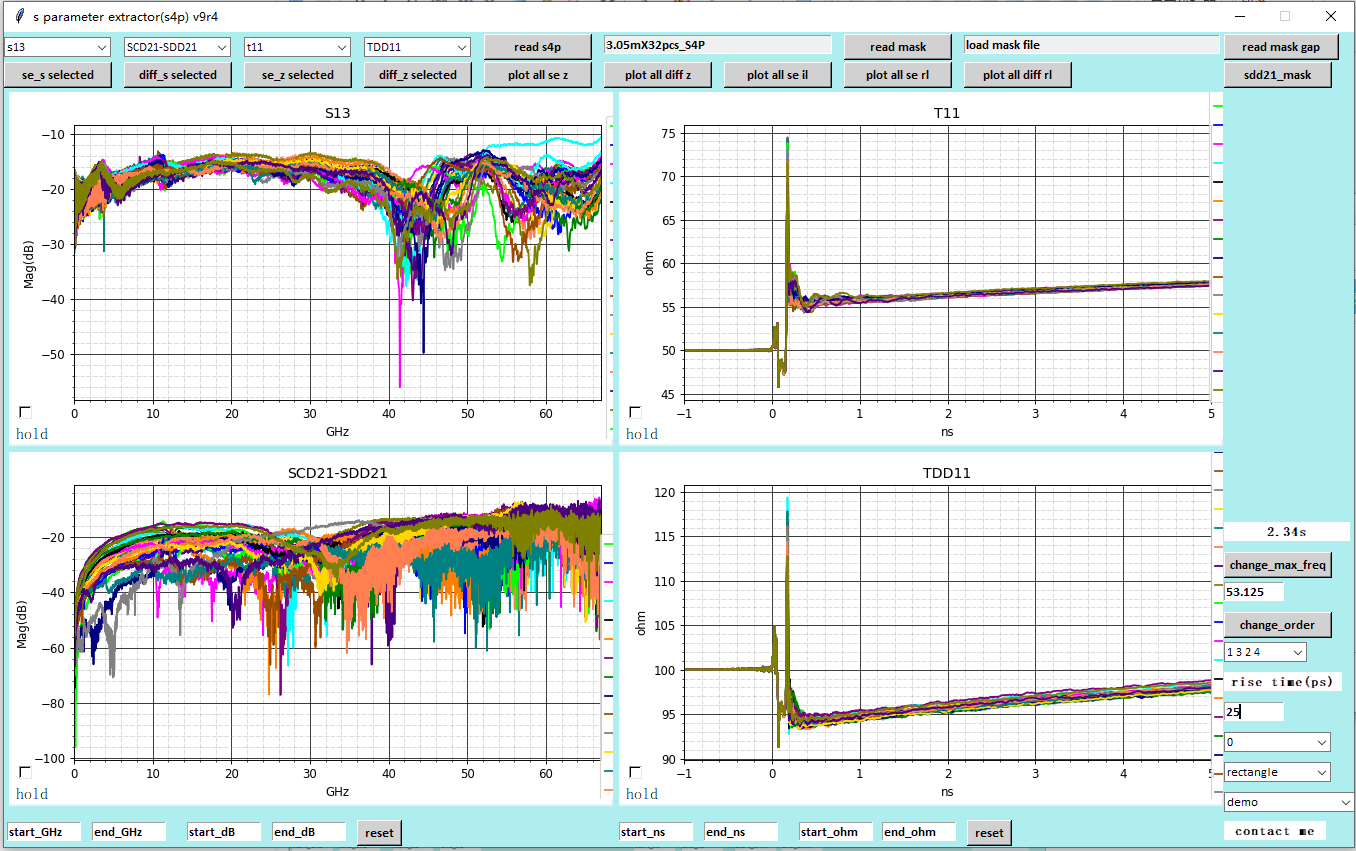This screenshot has height=851, width=1356.
Task: Focus the start_GHz input field
Action: point(44,832)
